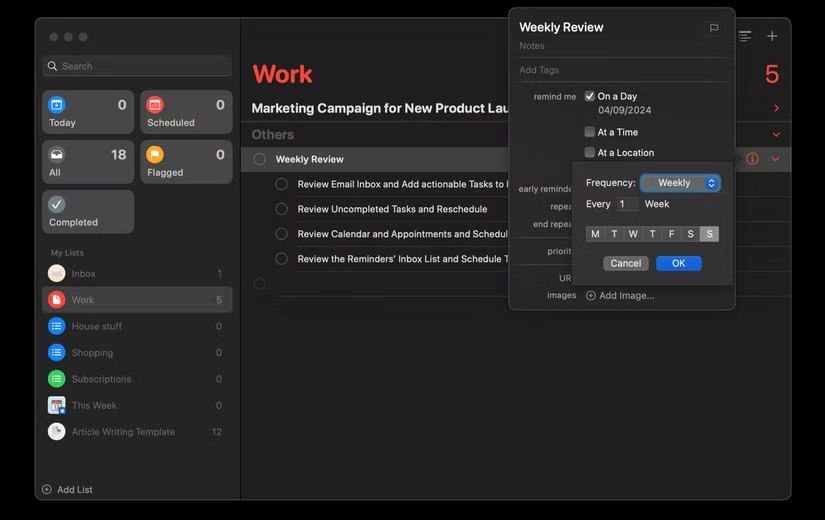The height and width of the screenshot is (520, 825).
Task: Open the Completed smart list tile
Action: [88, 211]
